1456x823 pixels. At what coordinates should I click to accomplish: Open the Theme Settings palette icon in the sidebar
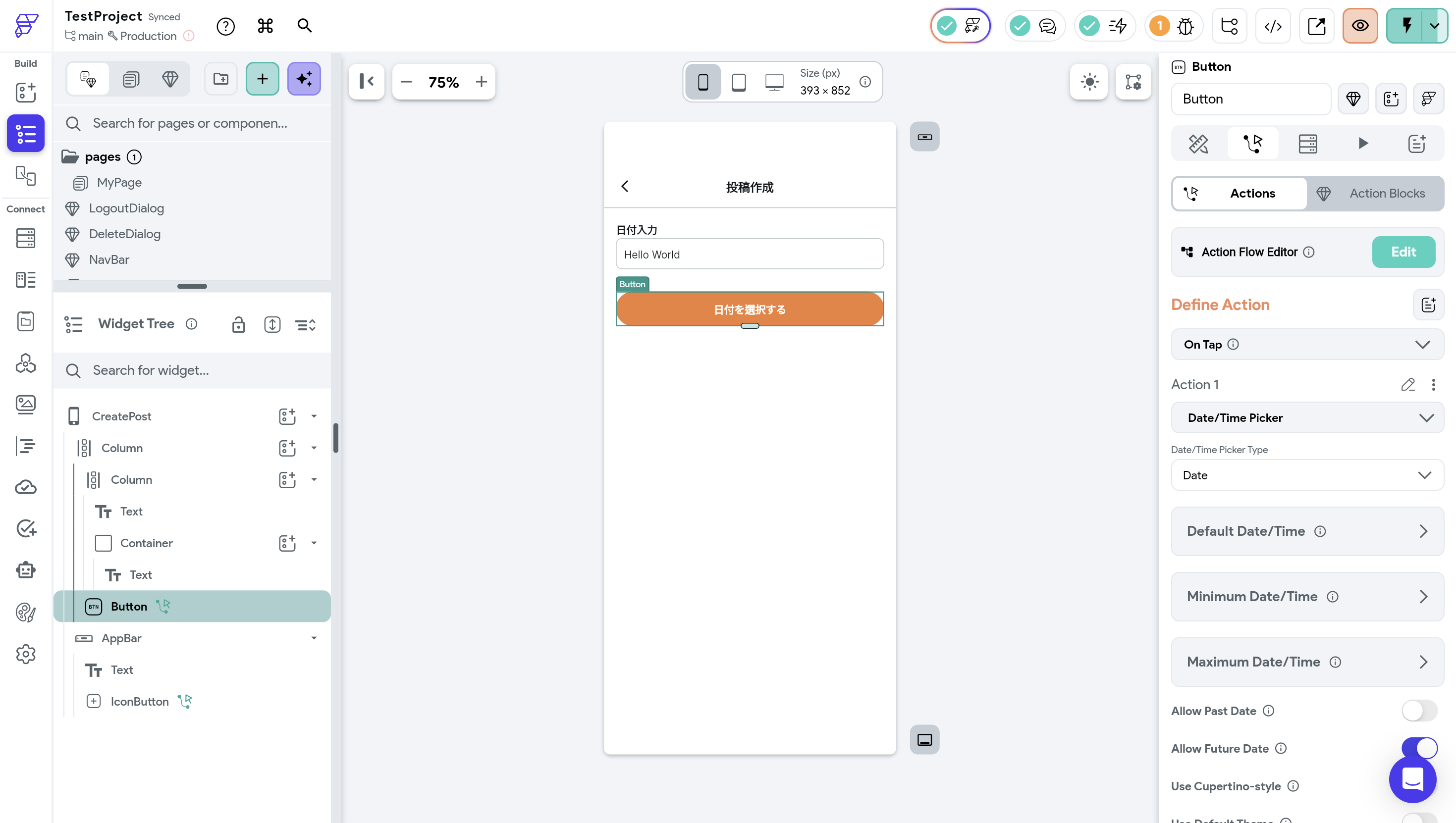click(x=25, y=612)
